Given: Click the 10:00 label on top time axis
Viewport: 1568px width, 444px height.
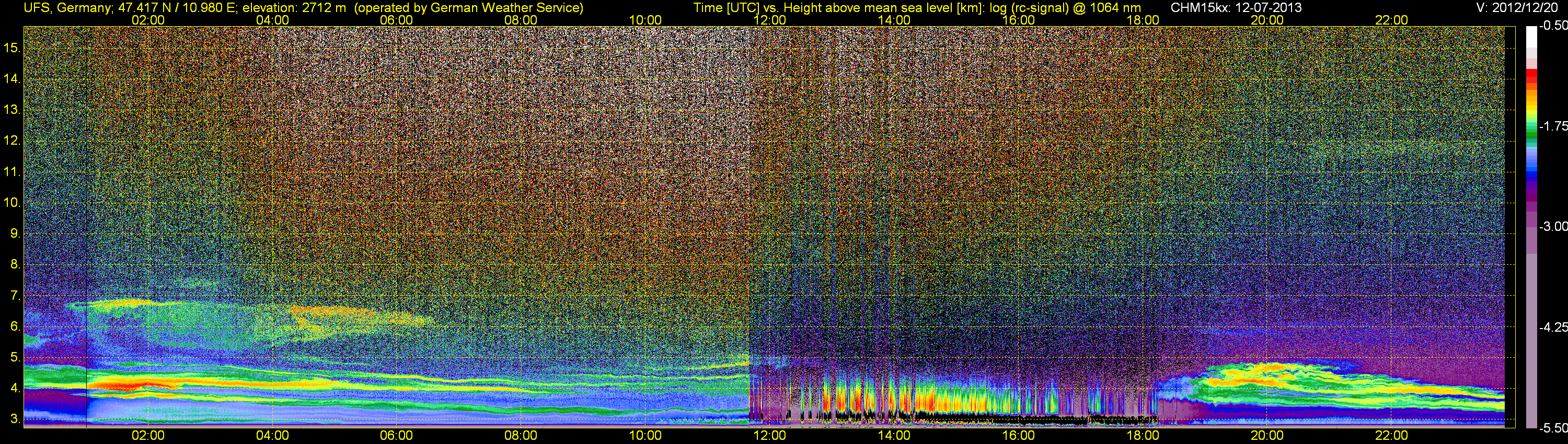Looking at the screenshot, I should (645, 20).
